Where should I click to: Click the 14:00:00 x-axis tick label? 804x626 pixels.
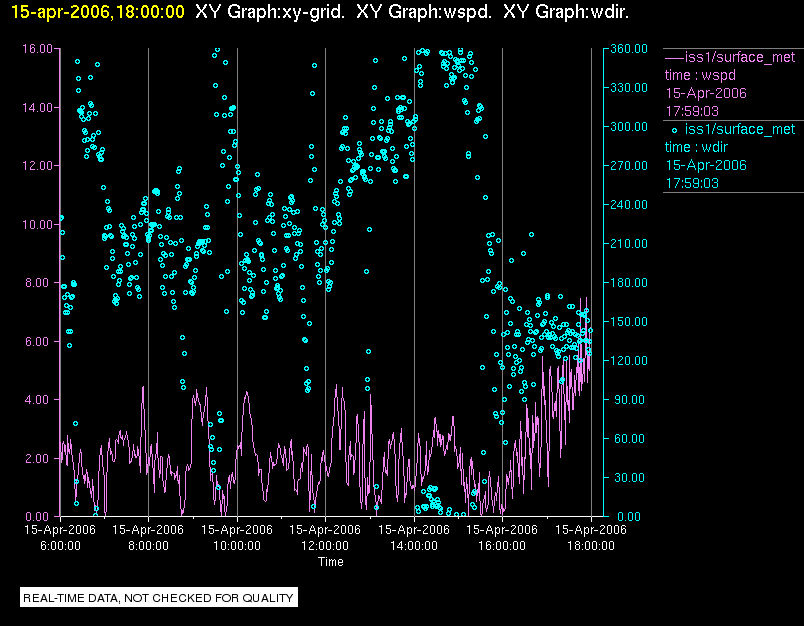pyautogui.click(x=413, y=546)
